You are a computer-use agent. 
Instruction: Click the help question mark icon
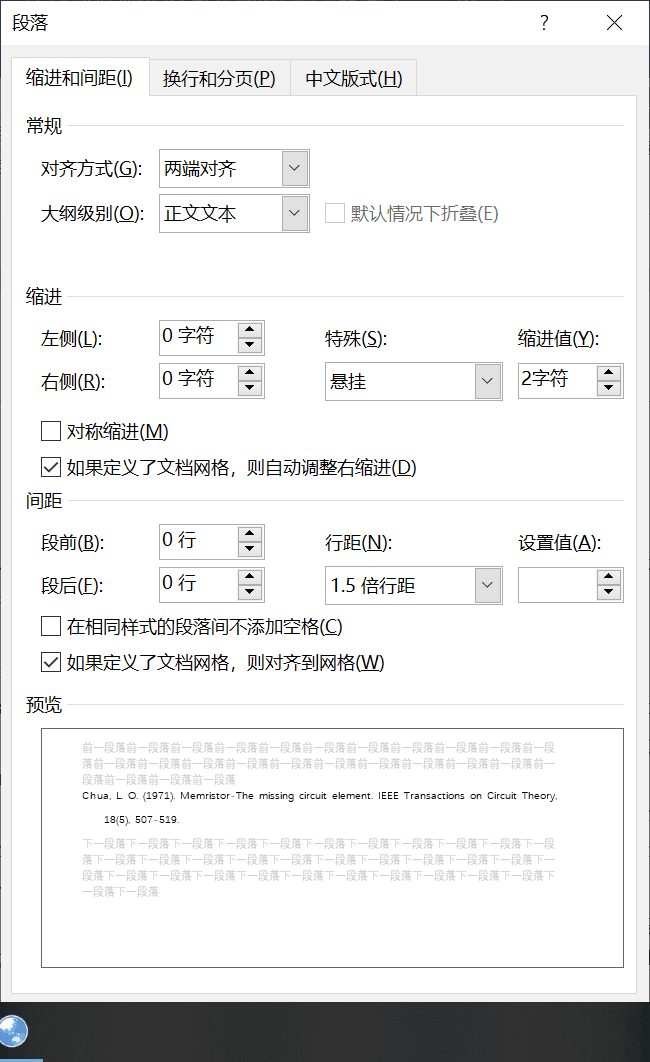point(544,23)
